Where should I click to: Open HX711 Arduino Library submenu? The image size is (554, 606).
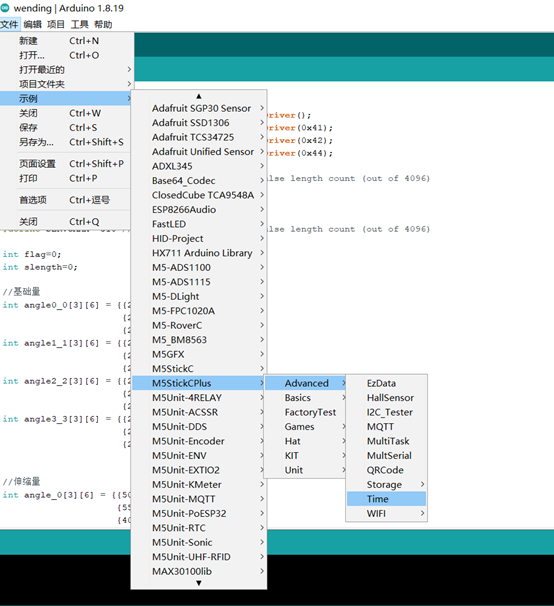(x=199, y=253)
